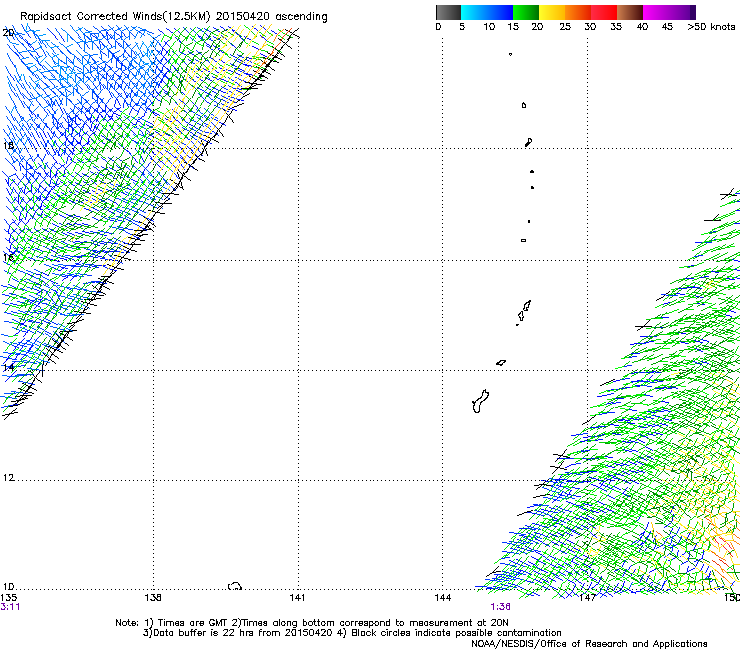Click the latitude label '18' on left axis
The height and width of the screenshot is (650, 740).
[8, 145]
